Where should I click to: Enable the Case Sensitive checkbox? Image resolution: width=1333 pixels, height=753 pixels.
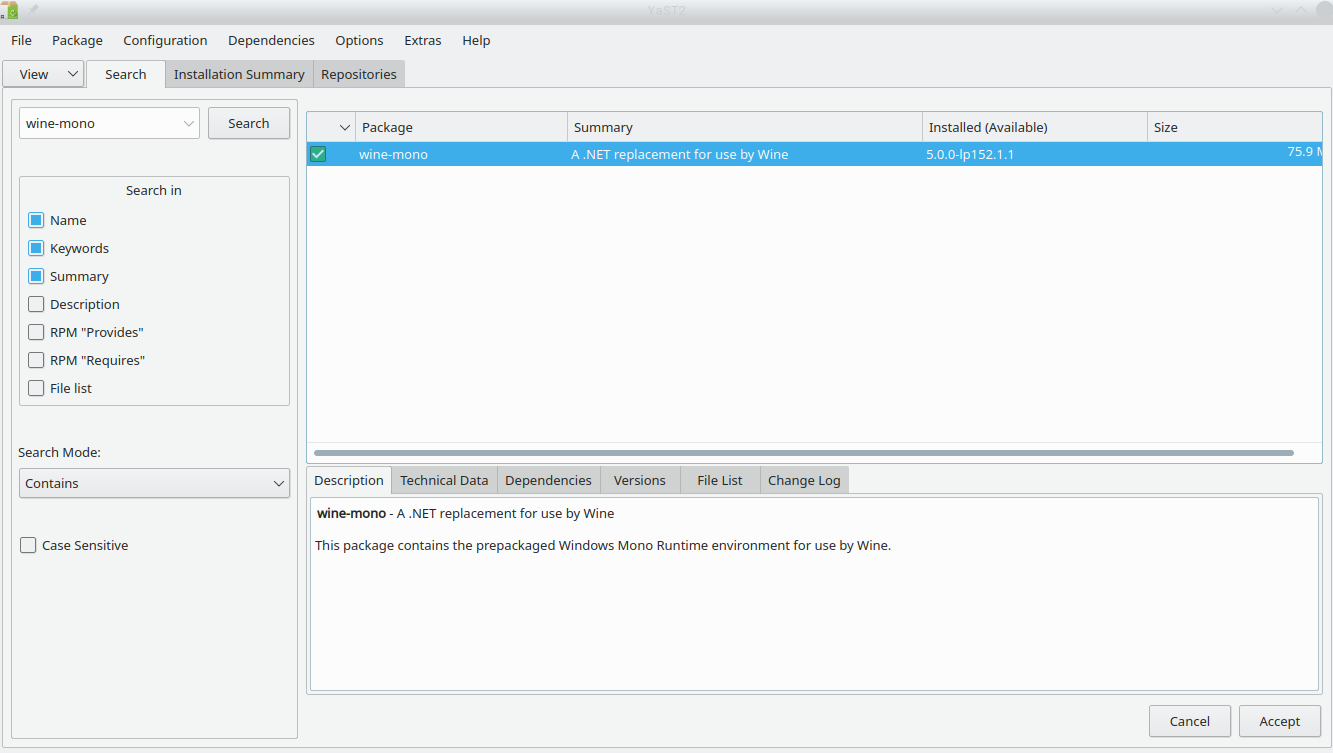coord(28,545)
